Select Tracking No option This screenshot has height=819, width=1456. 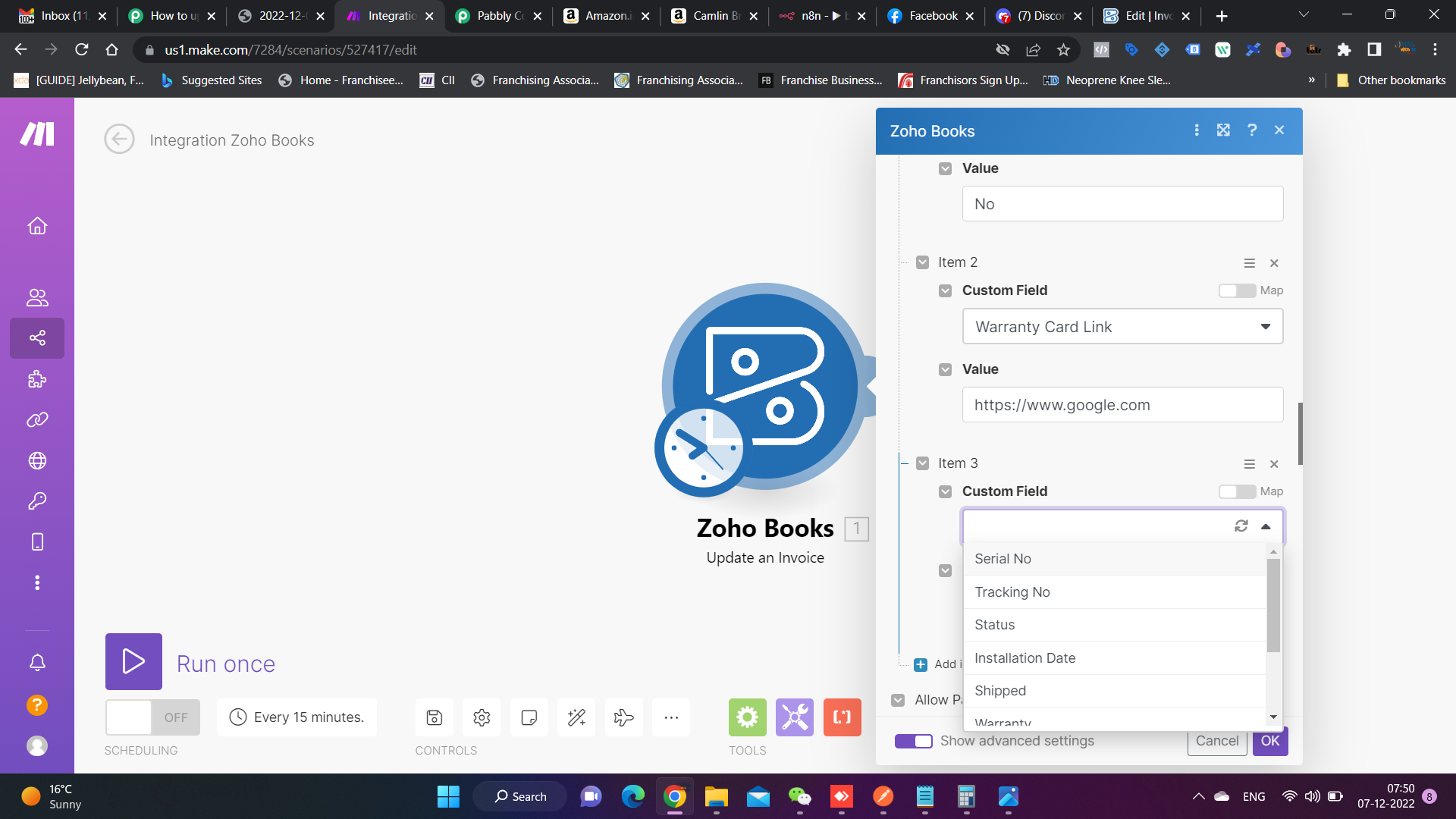(1115, 592)
